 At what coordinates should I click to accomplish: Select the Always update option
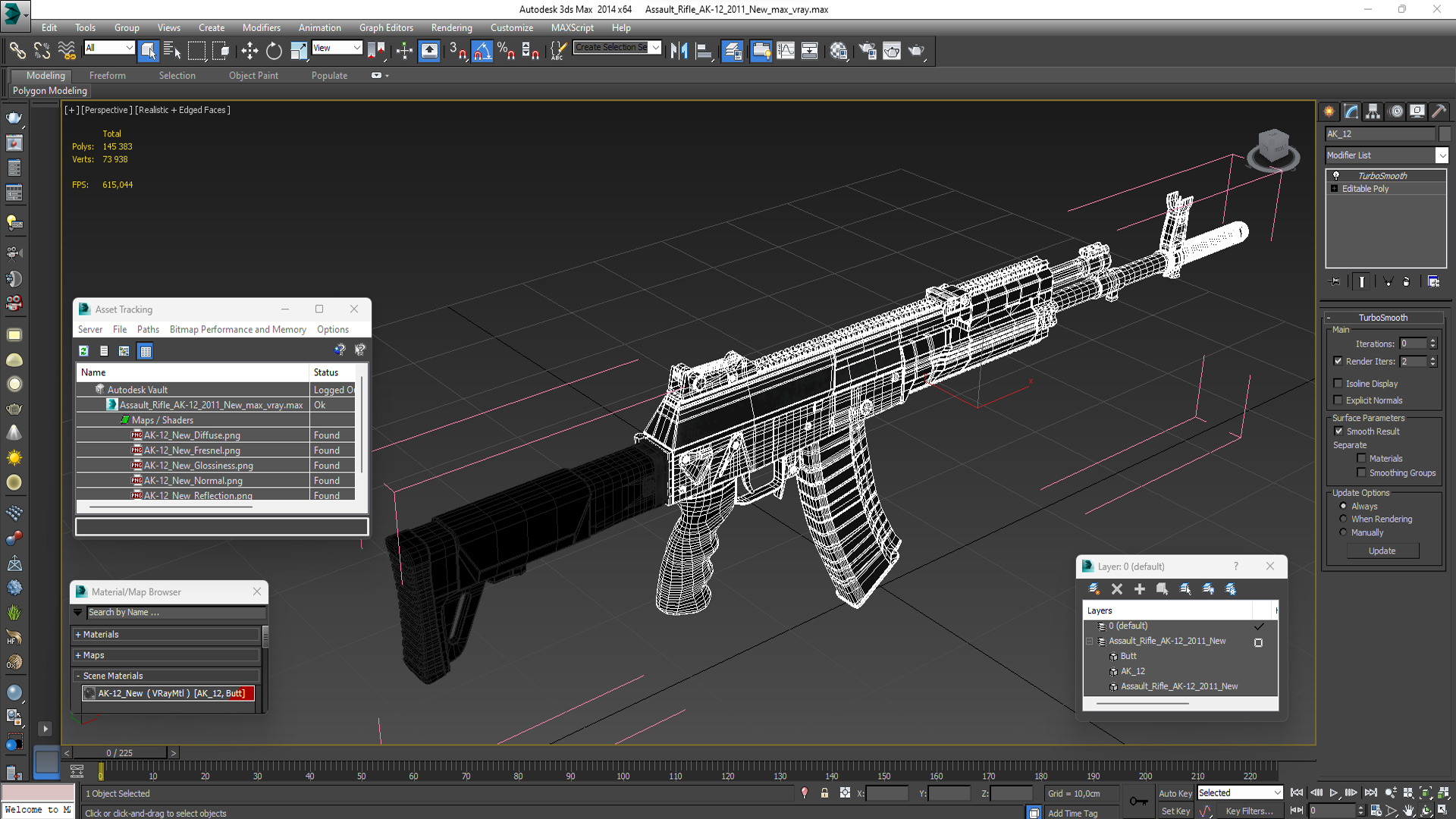click(x=1343, y=506)
